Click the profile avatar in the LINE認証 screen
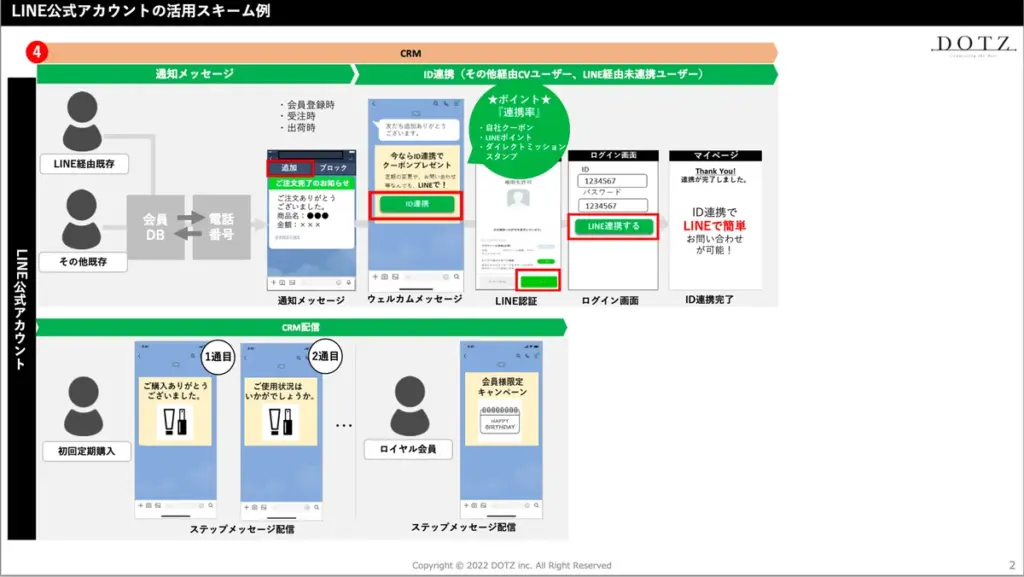This screenshot has width=1024, height=577. pos(518,196)
